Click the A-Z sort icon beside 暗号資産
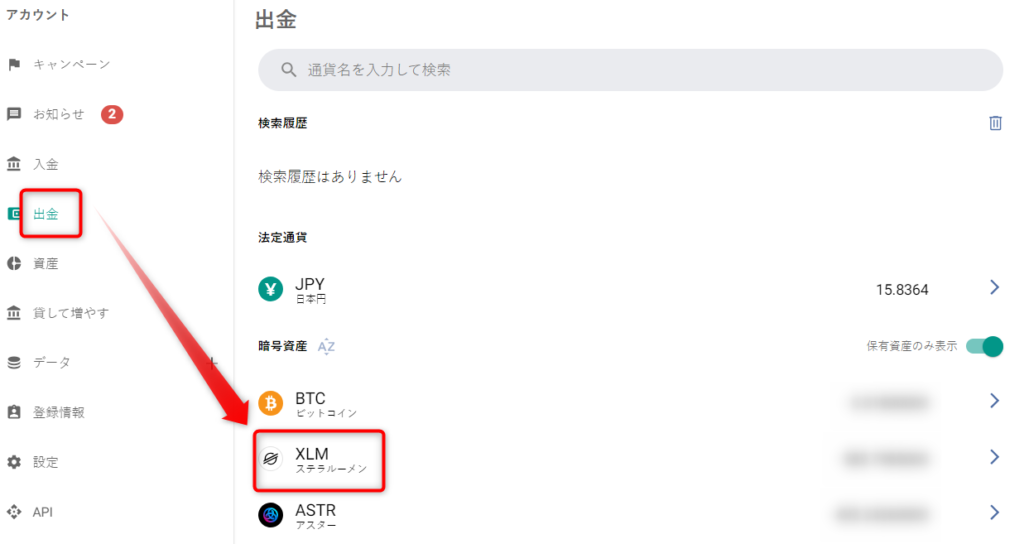 coord(326,347)
